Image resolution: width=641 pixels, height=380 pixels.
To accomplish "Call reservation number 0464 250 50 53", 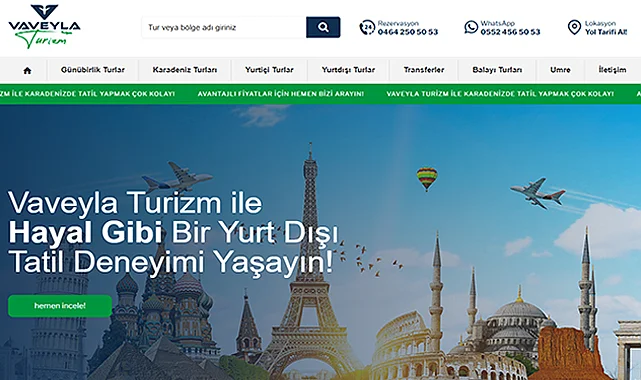I will 408,32.
